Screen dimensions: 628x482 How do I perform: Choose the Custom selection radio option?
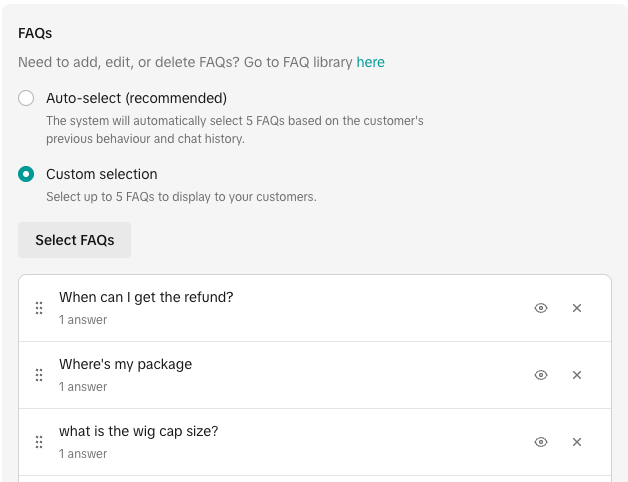coord(27,174)
